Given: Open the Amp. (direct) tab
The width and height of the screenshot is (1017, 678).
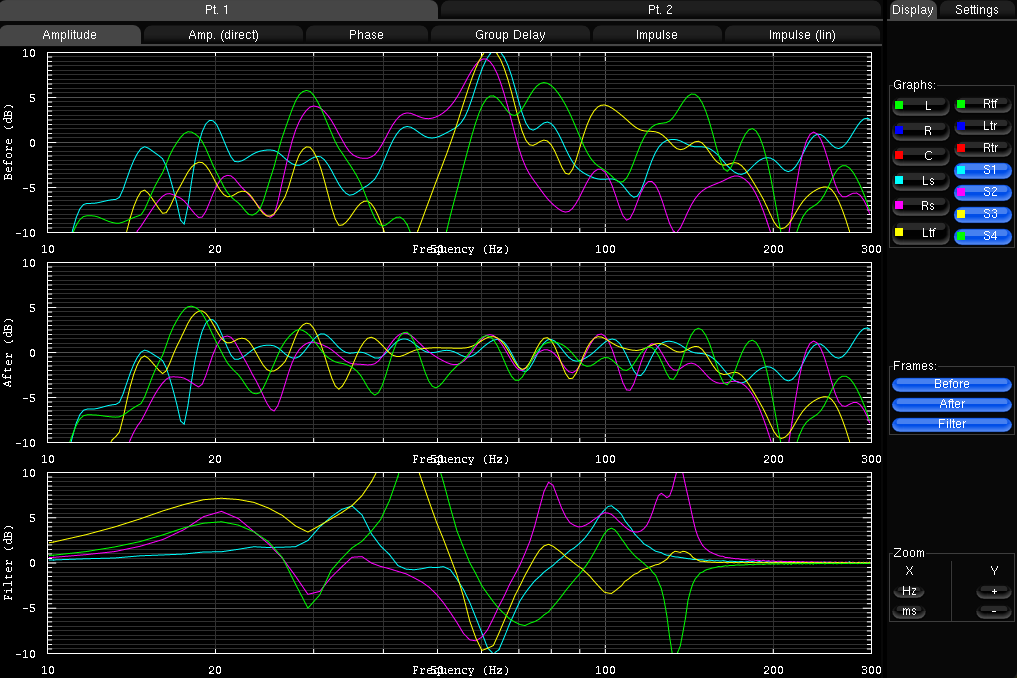Looking at the screenshot, I should coord(223,35).
